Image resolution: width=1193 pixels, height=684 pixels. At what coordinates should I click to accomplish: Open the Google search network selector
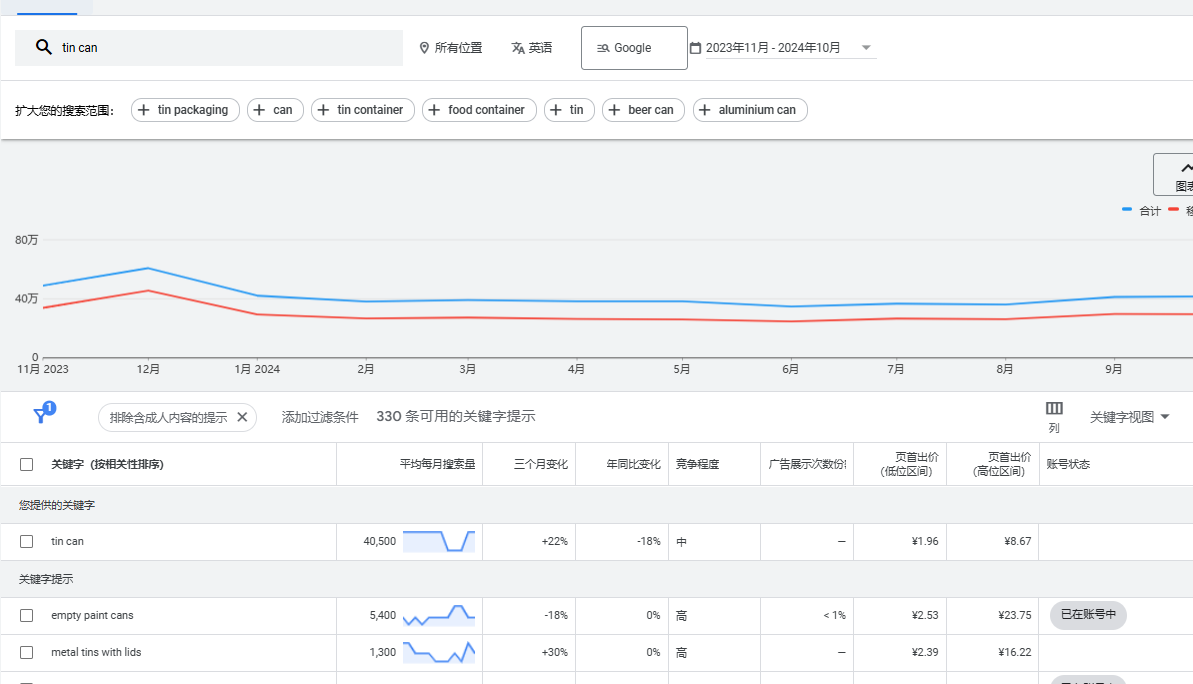(635, 48)
